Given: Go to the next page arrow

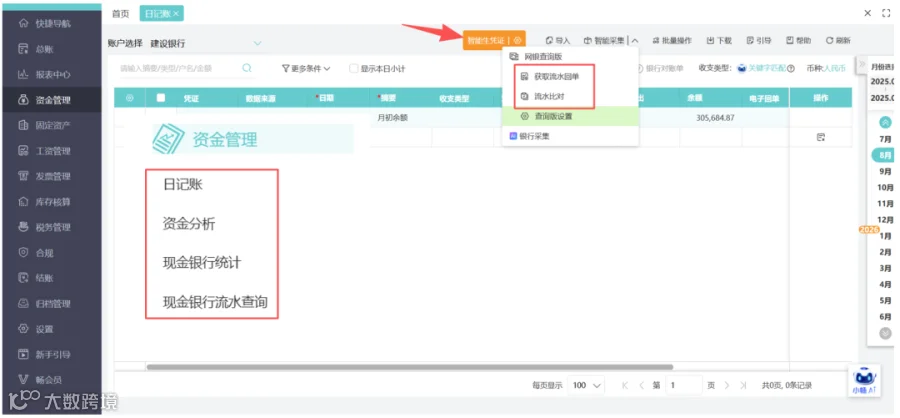Looking at the screenshot, I should [x=727, y=385].
